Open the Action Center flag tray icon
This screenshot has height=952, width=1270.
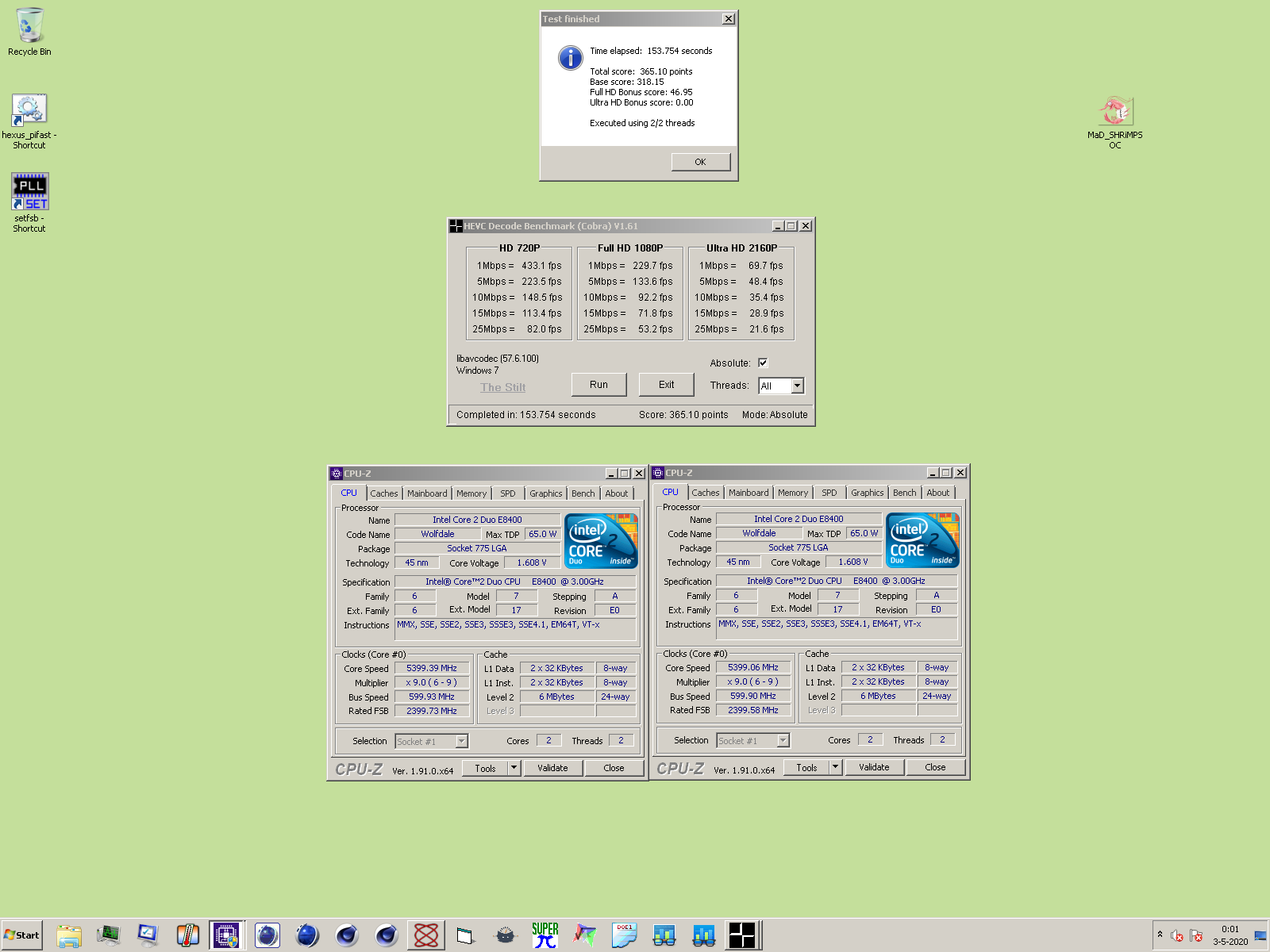(1196, 935)
